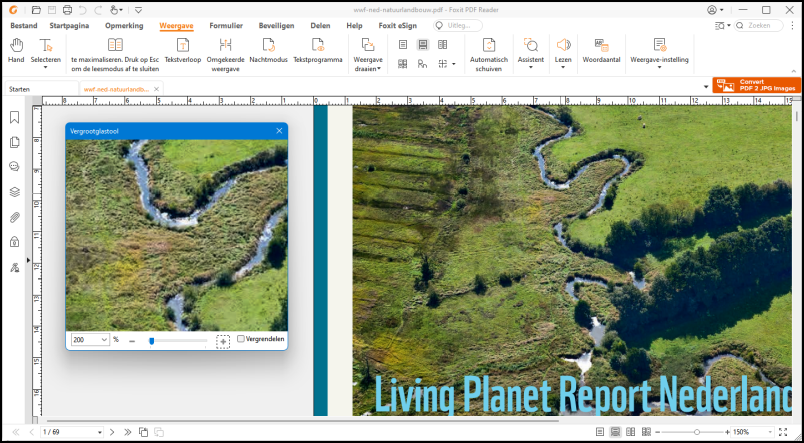Toggle continuous view in status bar

(615, 432)
